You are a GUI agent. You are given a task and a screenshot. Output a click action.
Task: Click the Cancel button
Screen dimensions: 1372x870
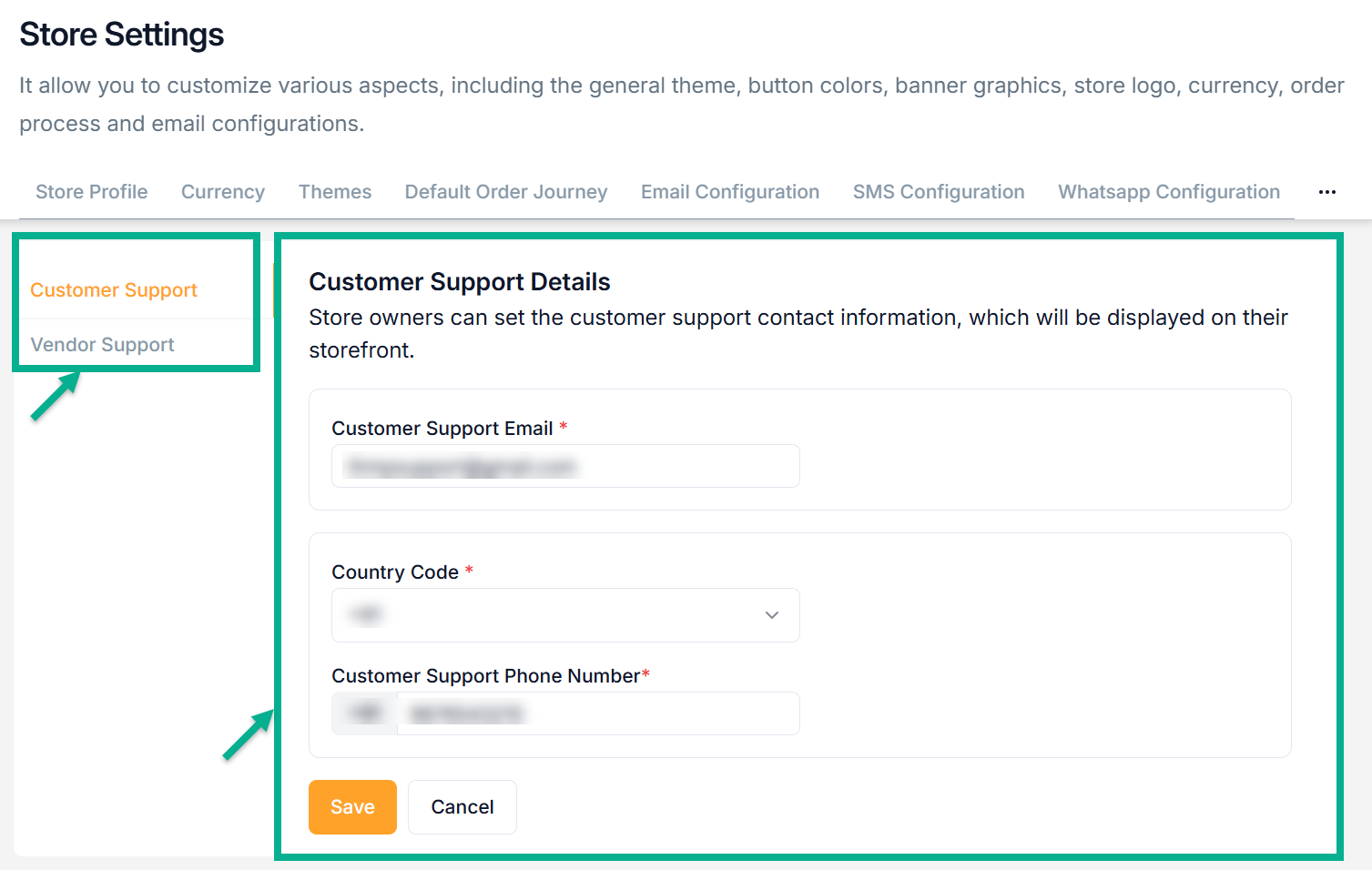(462, 807)
